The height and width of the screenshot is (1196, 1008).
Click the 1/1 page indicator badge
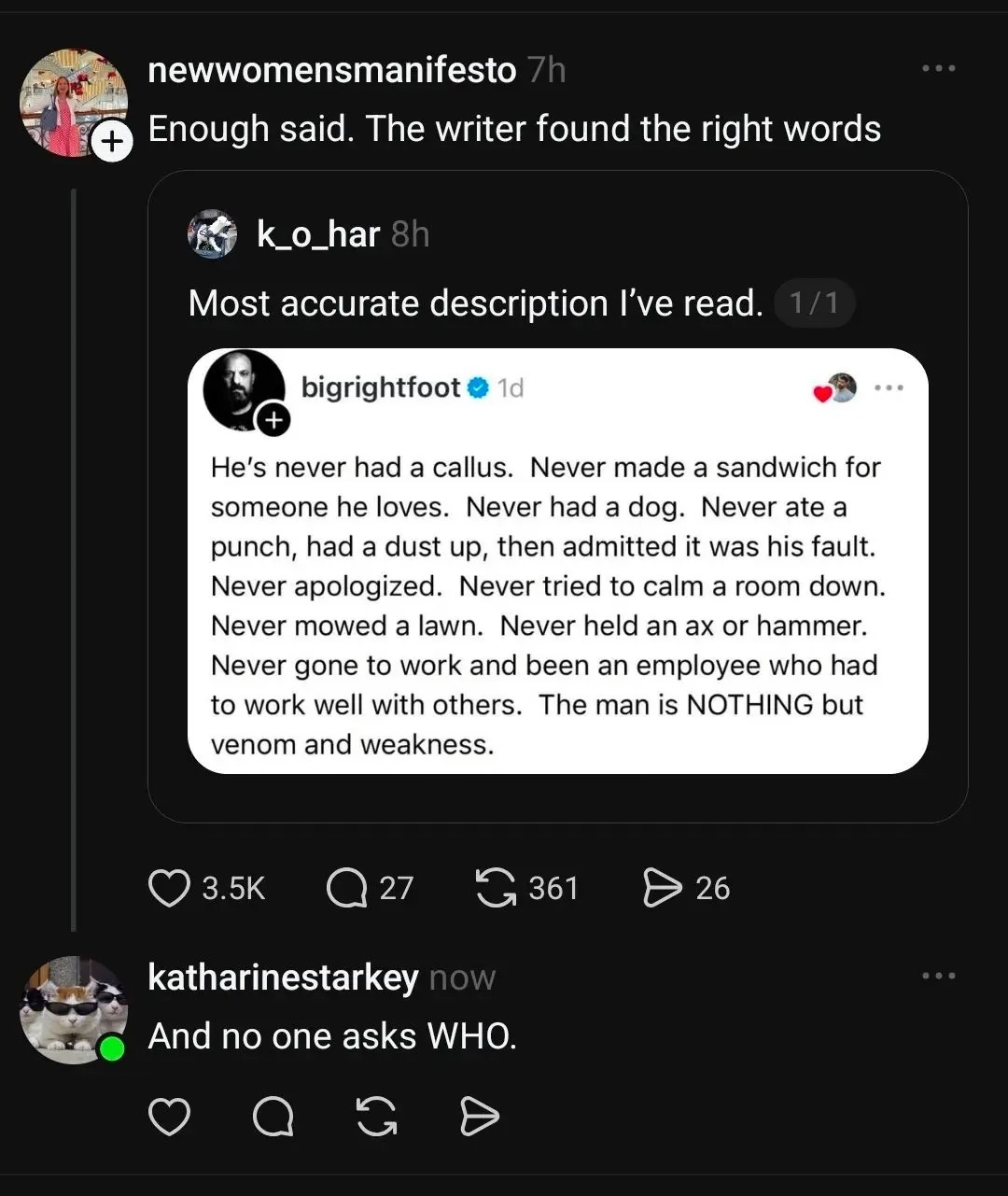pyautogui.click(x=814, y=303)
